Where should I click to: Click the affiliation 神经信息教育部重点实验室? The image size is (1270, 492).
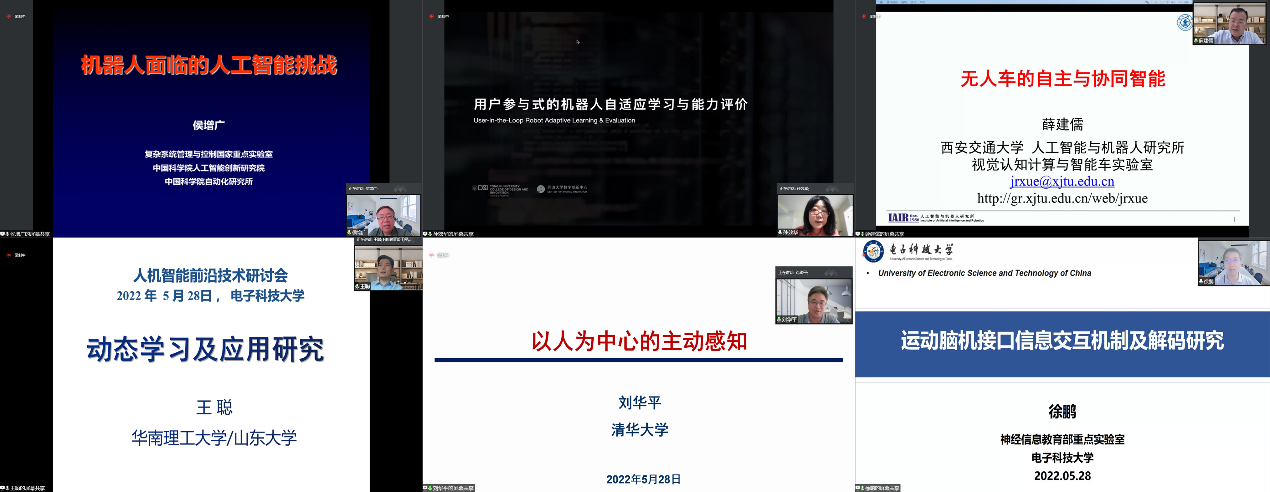(1061, 440)
